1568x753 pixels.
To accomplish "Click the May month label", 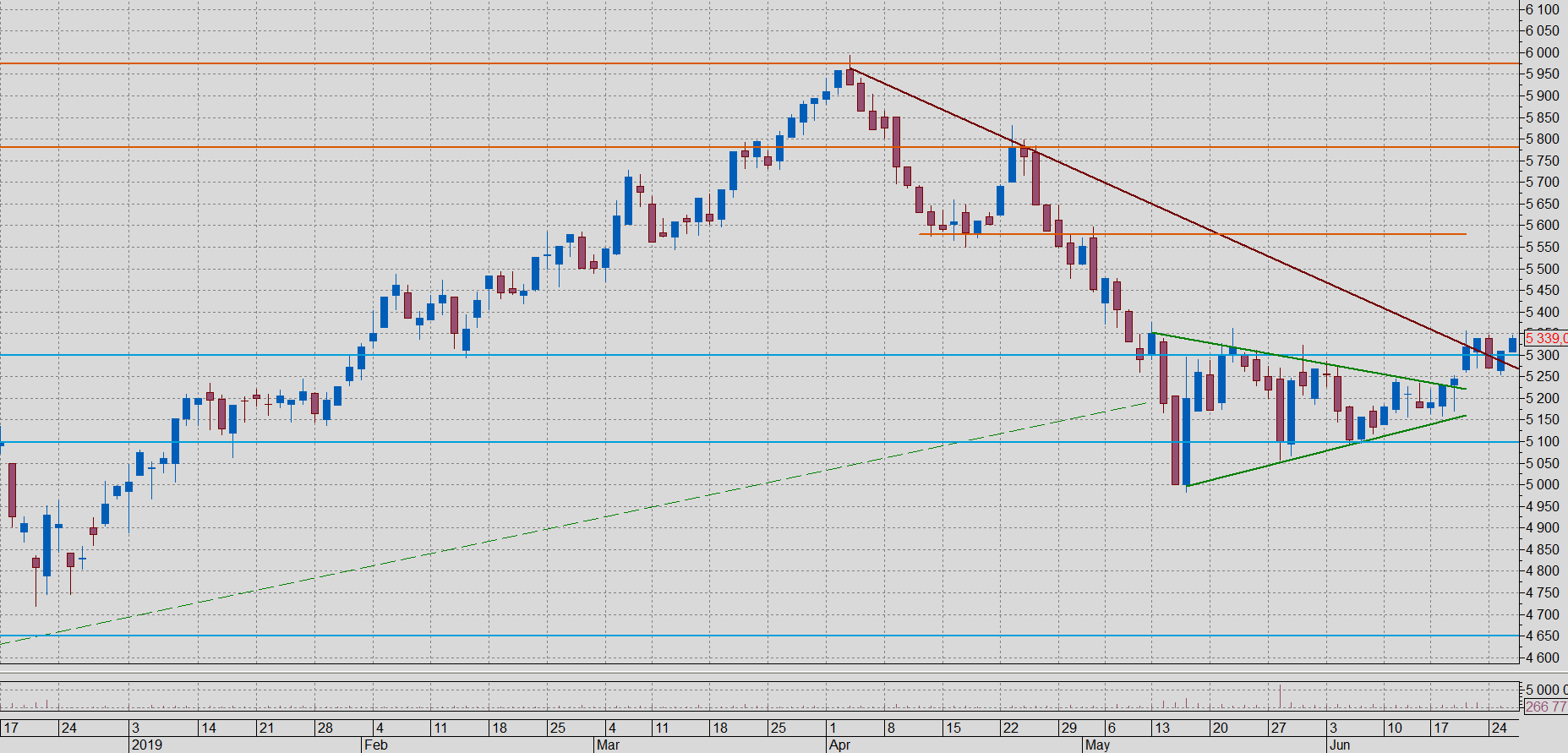I will (1097, 745).
